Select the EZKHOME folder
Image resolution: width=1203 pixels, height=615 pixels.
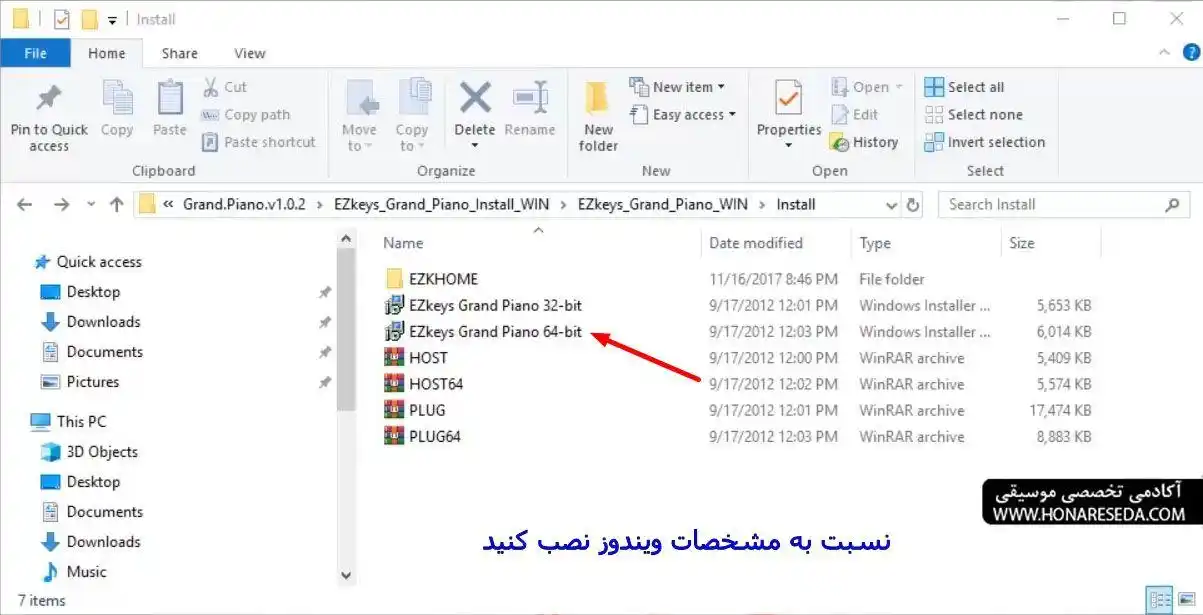pos(443,279)
